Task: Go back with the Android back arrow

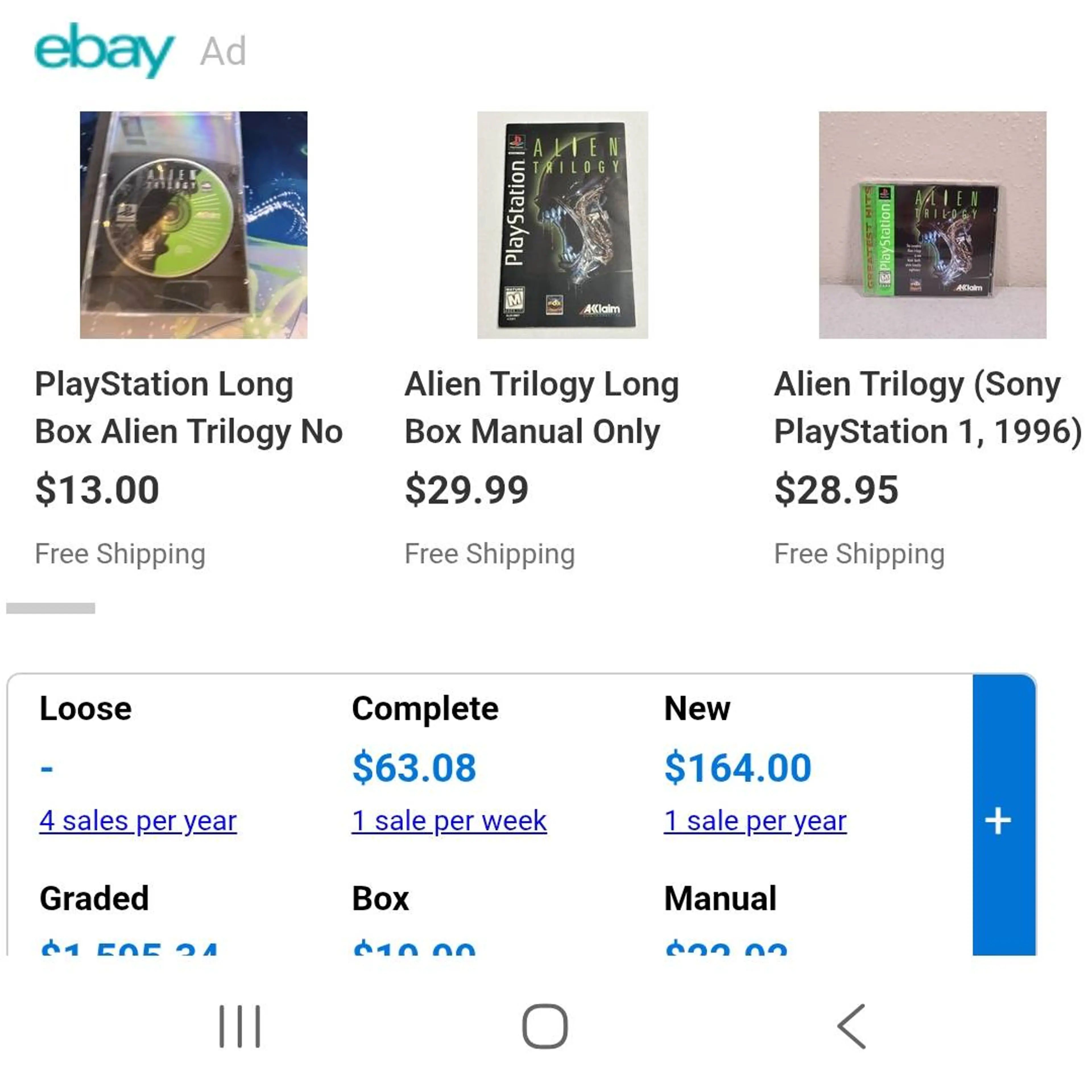Action: point(851,1026)
